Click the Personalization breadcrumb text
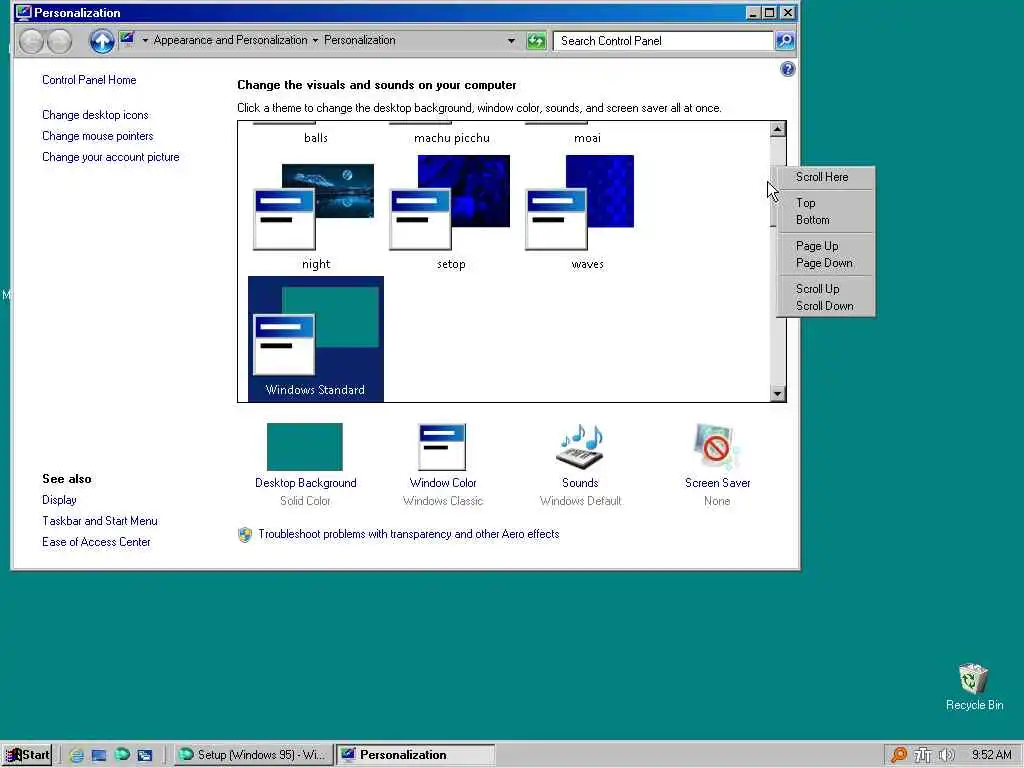Screen dimensions: 1024x768 click(360, 40)
